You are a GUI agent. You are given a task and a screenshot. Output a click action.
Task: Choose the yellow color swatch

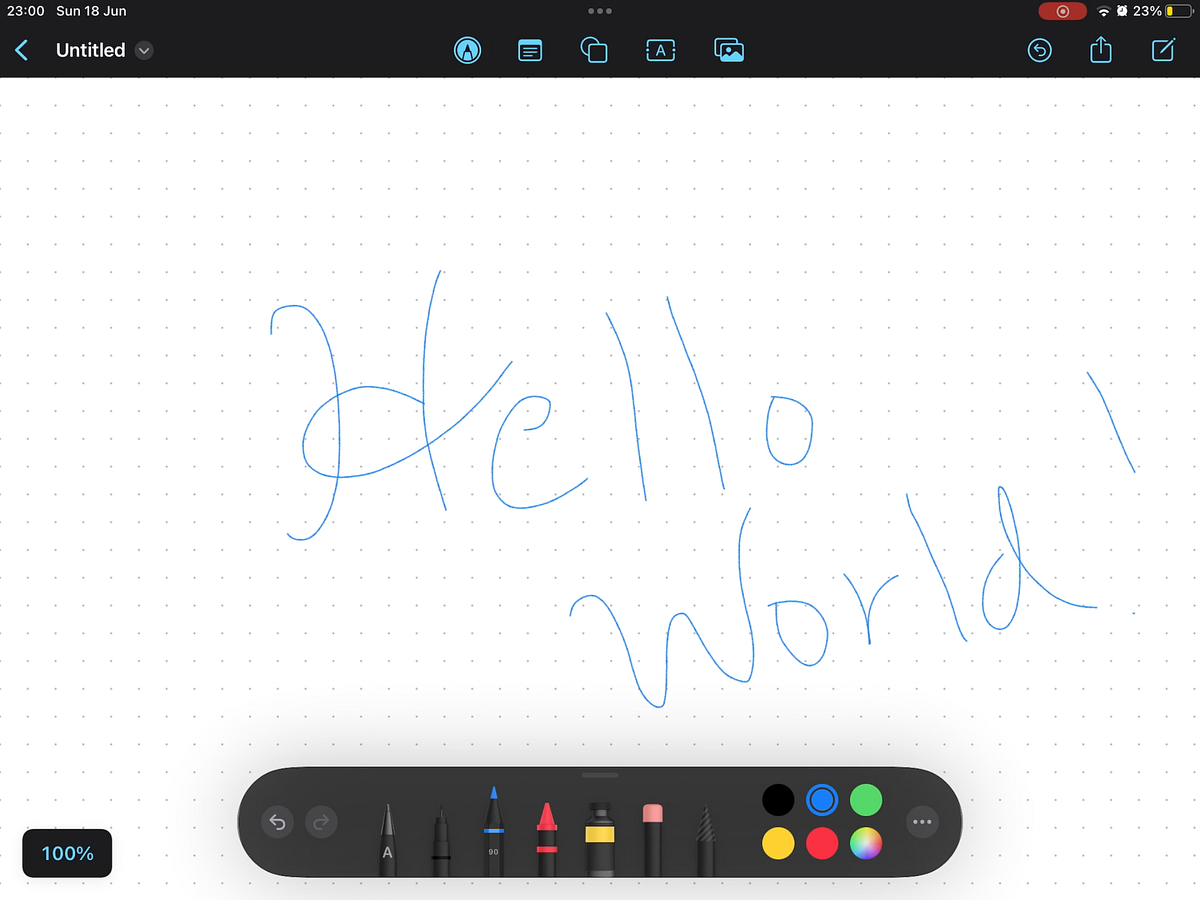[778, 843]
